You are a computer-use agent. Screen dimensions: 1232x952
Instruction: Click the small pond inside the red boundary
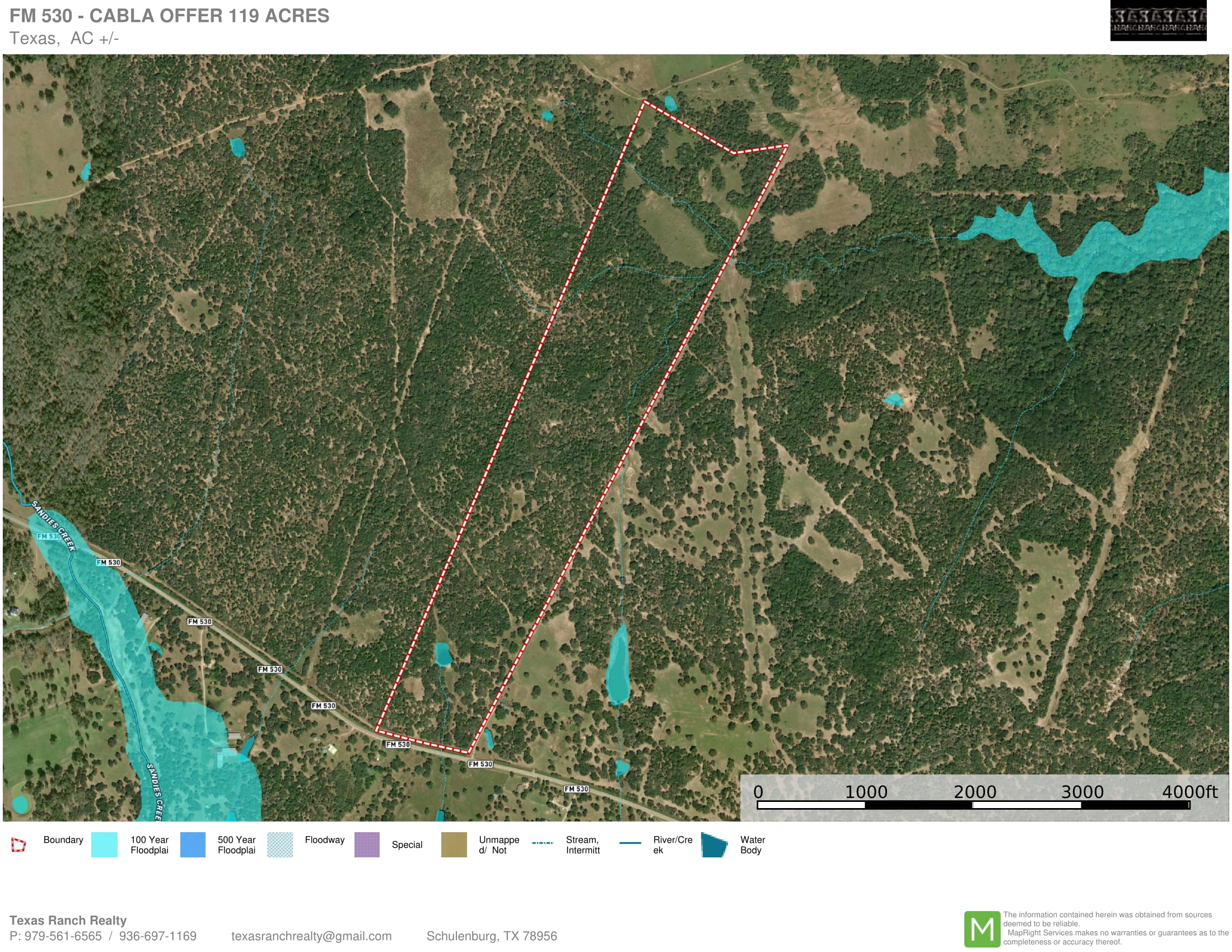coord(443,654)
